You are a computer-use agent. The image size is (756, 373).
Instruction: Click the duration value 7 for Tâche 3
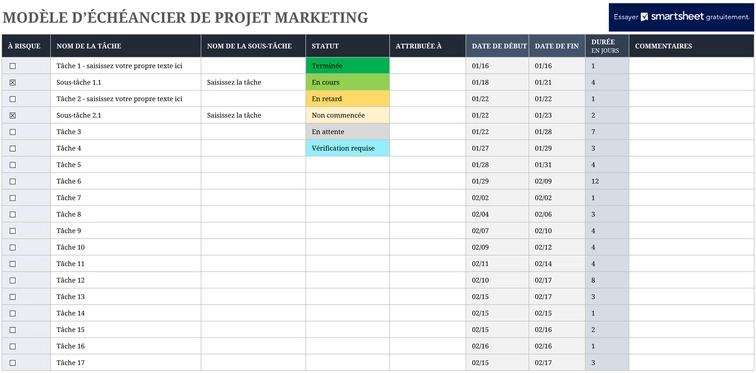tap(607, 132)
